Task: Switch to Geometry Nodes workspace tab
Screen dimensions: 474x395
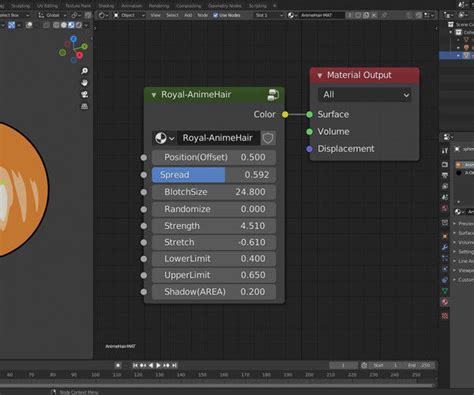Action: coord(225,6)
